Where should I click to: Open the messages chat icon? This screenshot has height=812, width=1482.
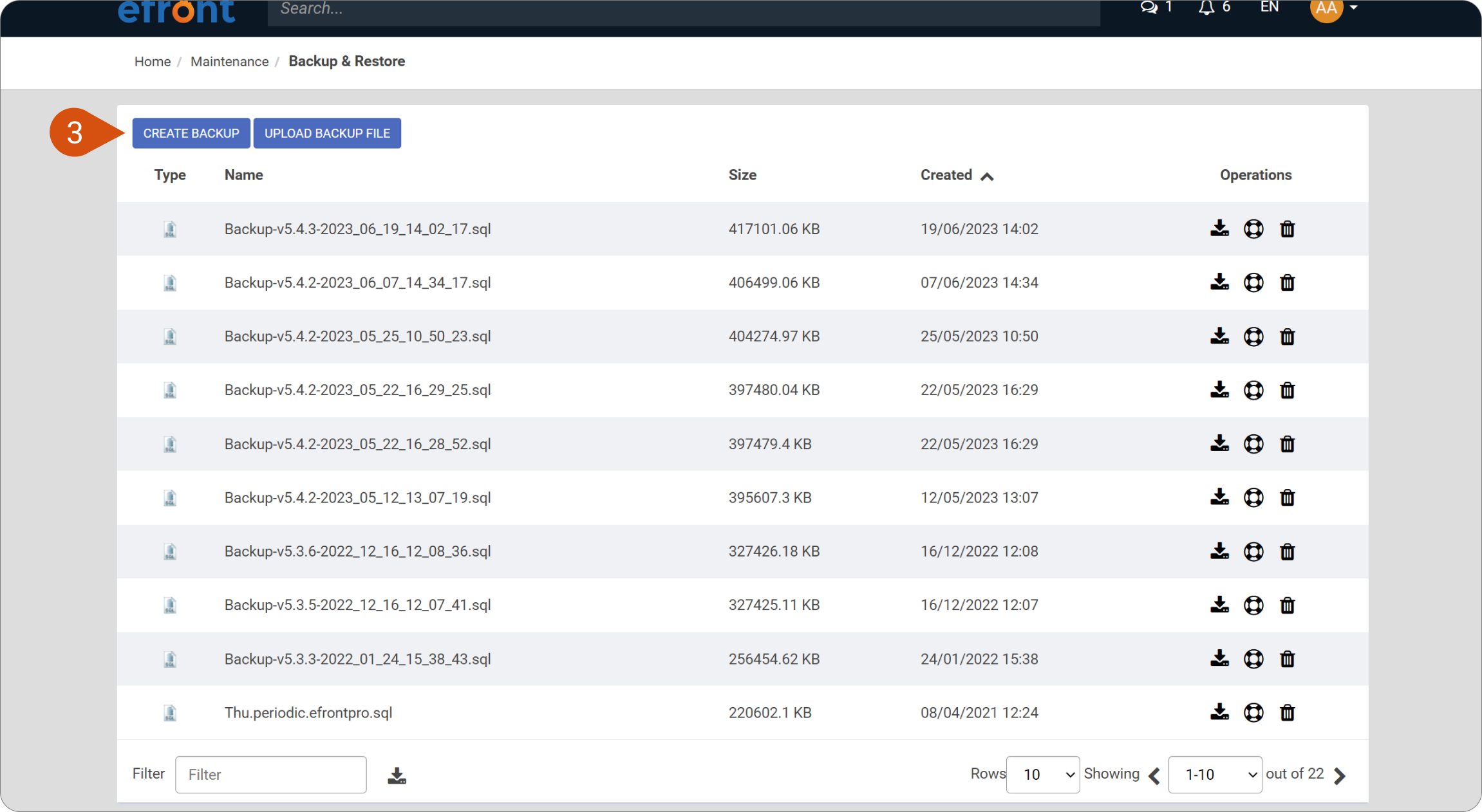1149,7
